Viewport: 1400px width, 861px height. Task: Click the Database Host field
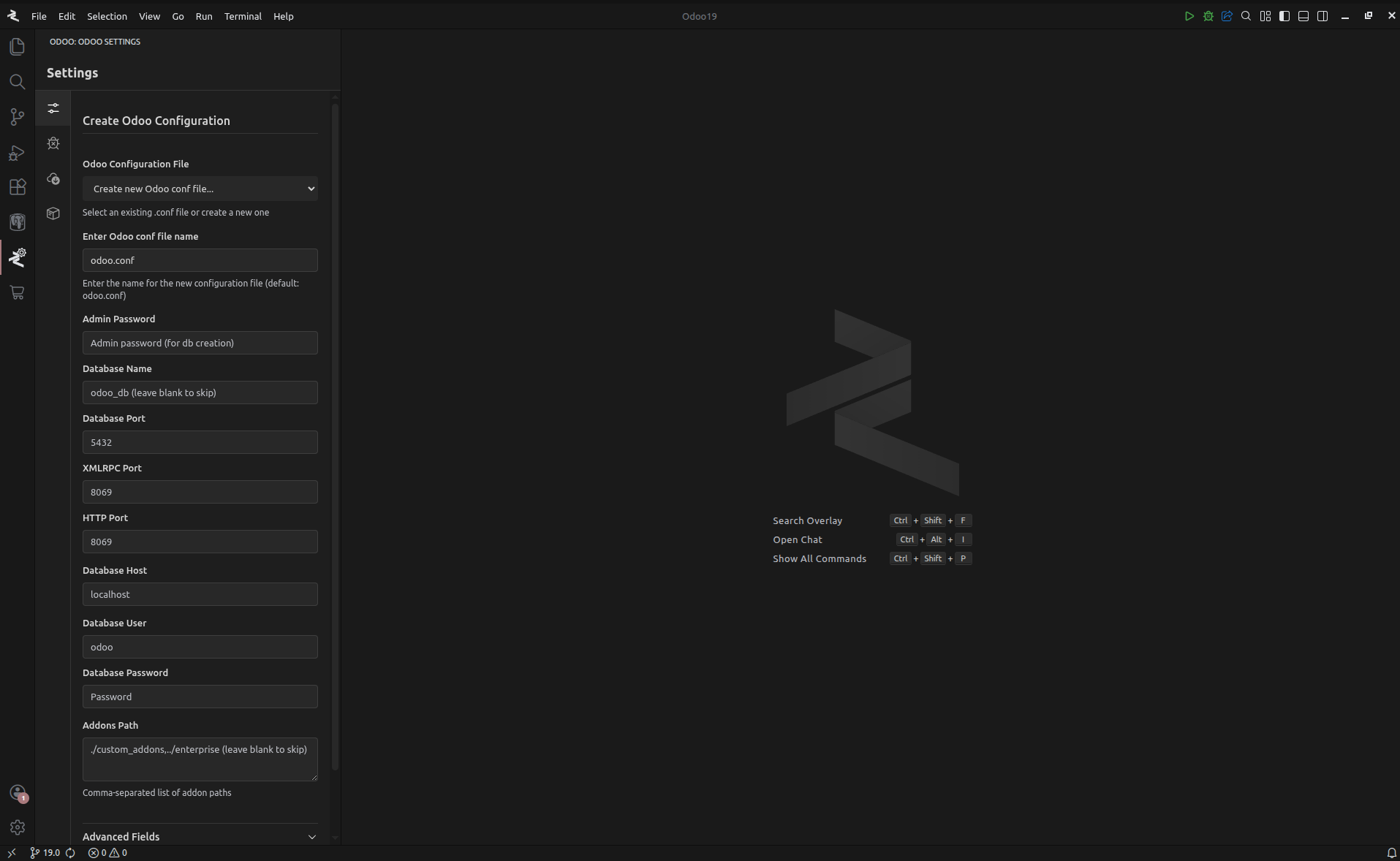(x=200, y=594)
